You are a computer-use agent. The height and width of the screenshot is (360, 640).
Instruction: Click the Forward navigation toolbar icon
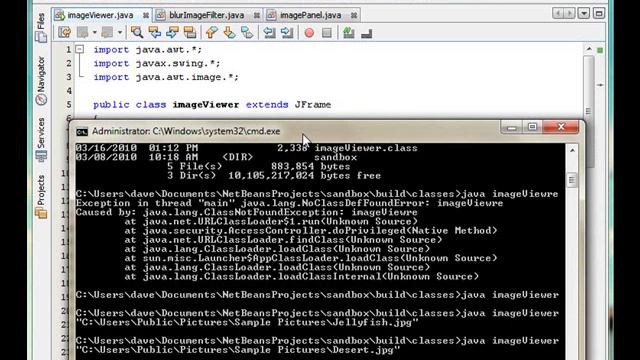108,32
